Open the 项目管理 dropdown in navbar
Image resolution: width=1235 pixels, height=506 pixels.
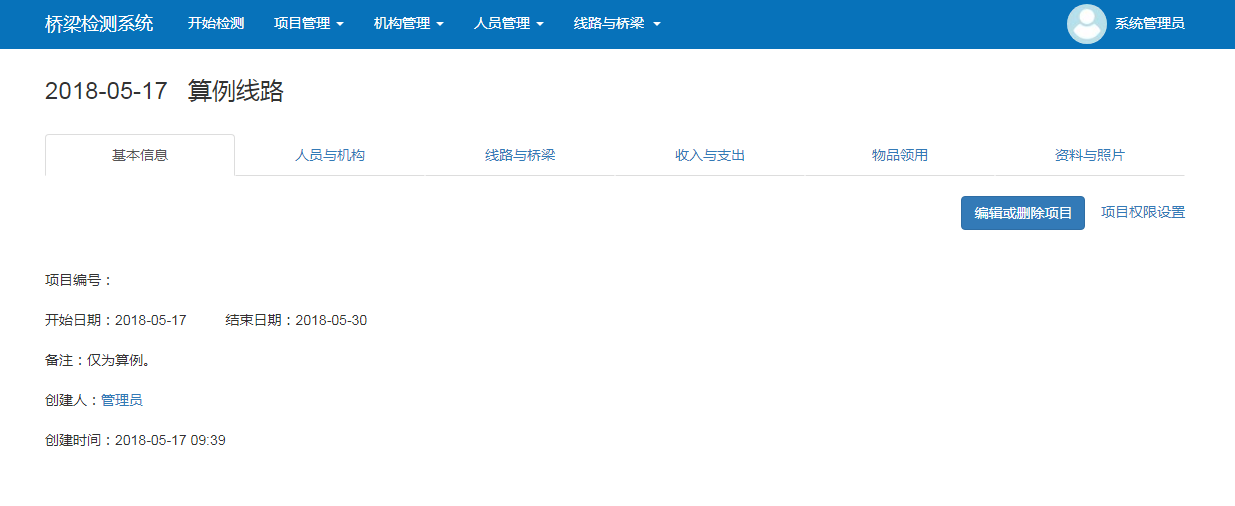pos(308,24)
